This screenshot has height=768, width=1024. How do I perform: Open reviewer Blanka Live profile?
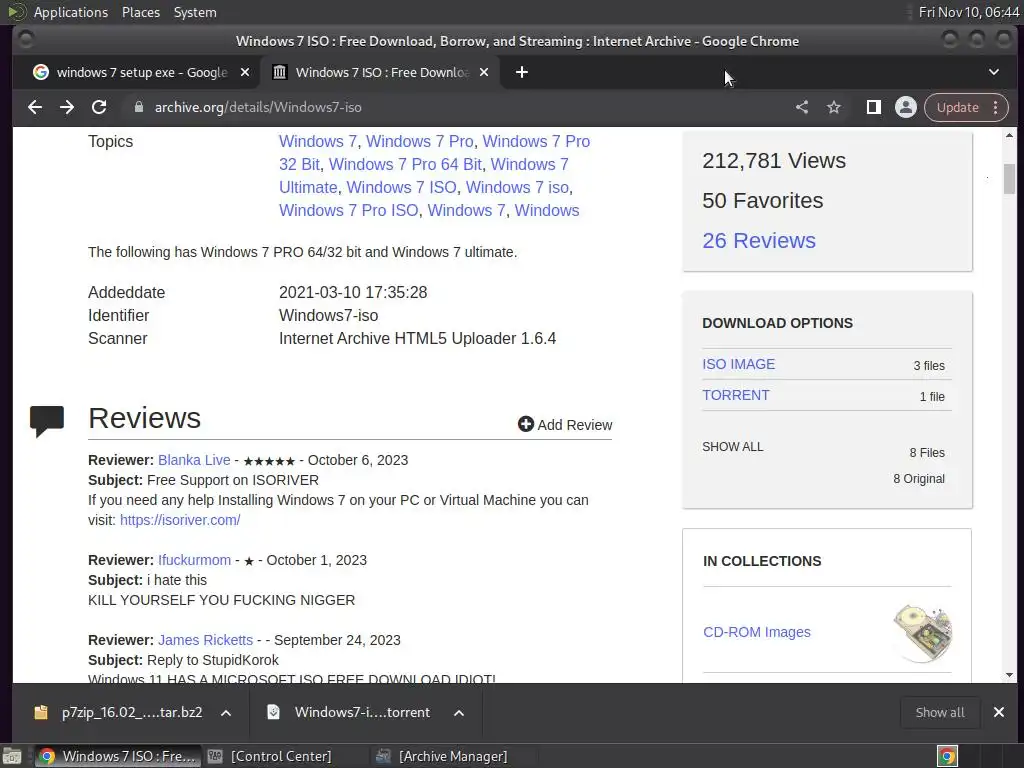194,460
